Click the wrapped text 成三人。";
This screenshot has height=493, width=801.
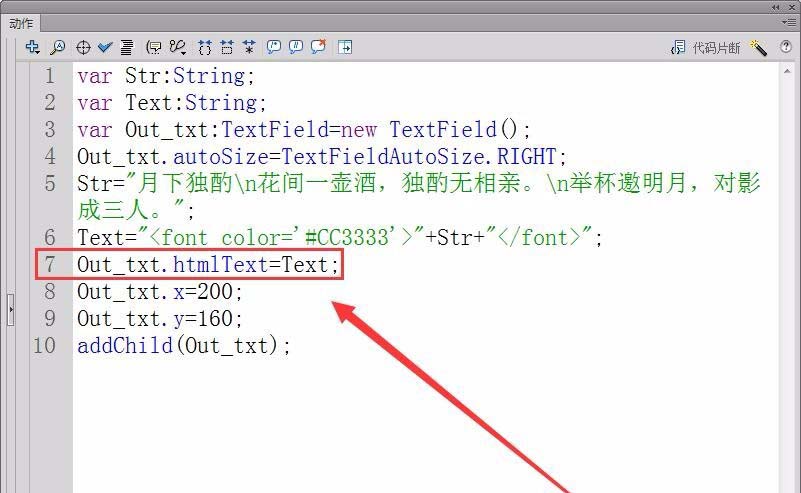click(x=136, y=210)
